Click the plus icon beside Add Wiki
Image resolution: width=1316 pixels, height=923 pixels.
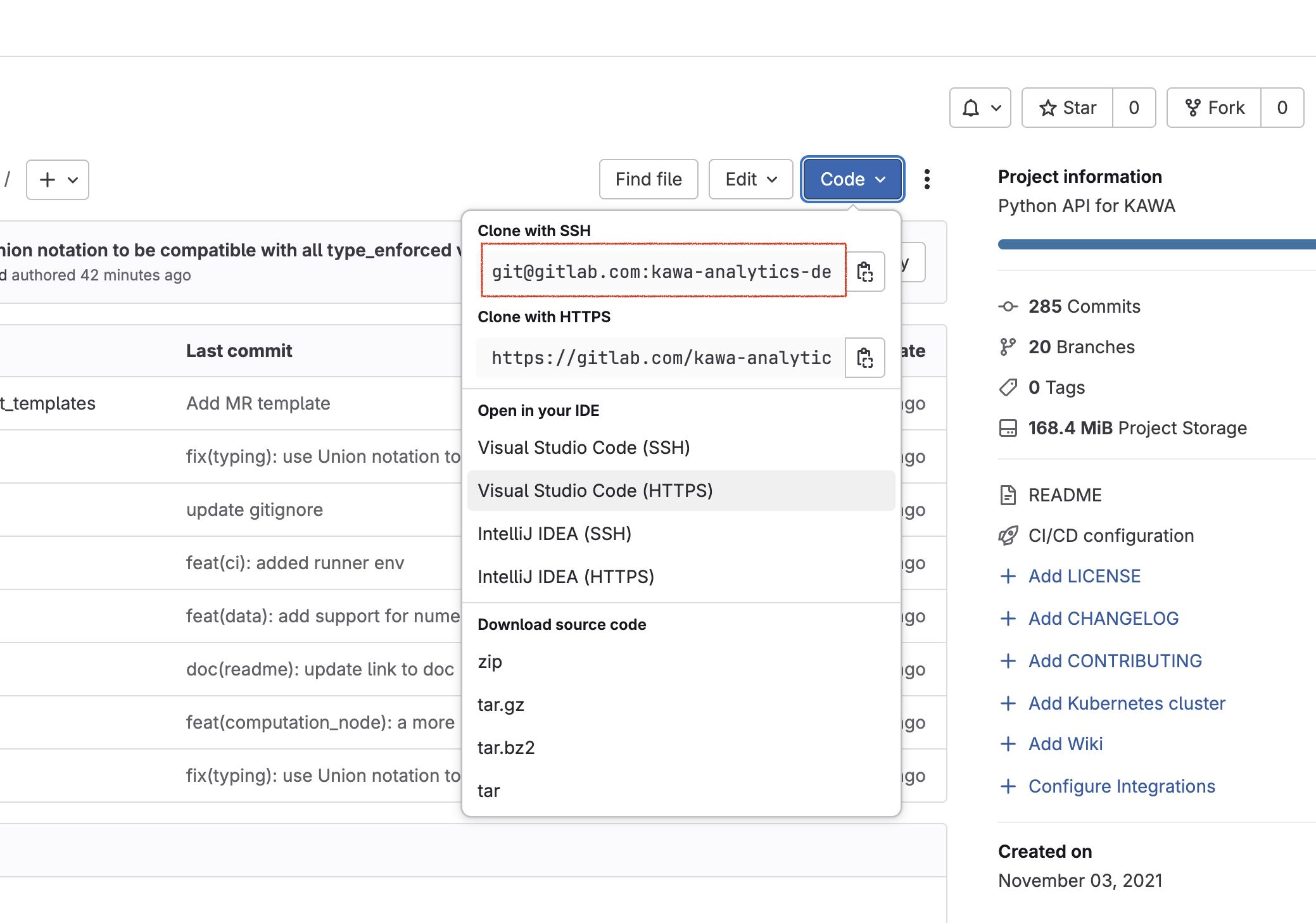click(x=1008, y=744)
